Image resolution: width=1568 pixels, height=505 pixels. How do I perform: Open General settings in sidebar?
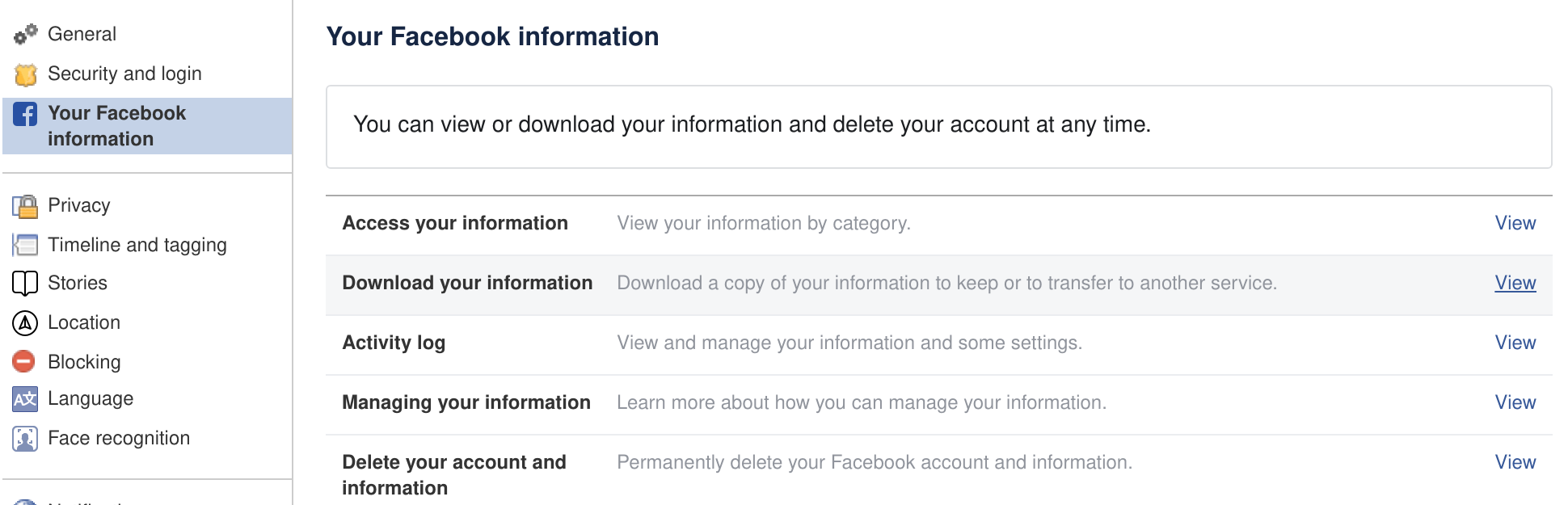click(x=82, y=34)
